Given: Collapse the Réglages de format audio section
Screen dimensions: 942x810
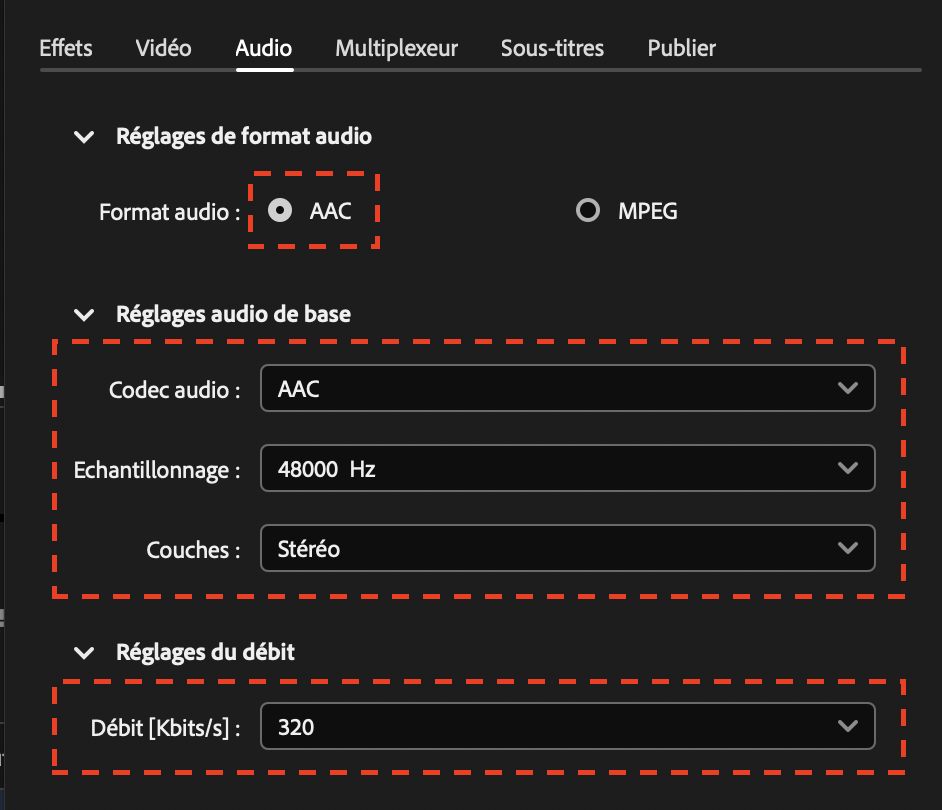Looking at the screenshot, I should [84, 136].
